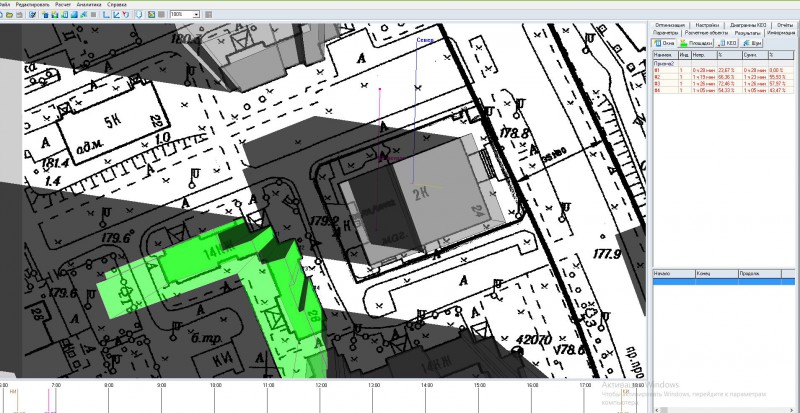Click the Конец column header
This screenshot has width=800, height=413.
coord(717,274)
